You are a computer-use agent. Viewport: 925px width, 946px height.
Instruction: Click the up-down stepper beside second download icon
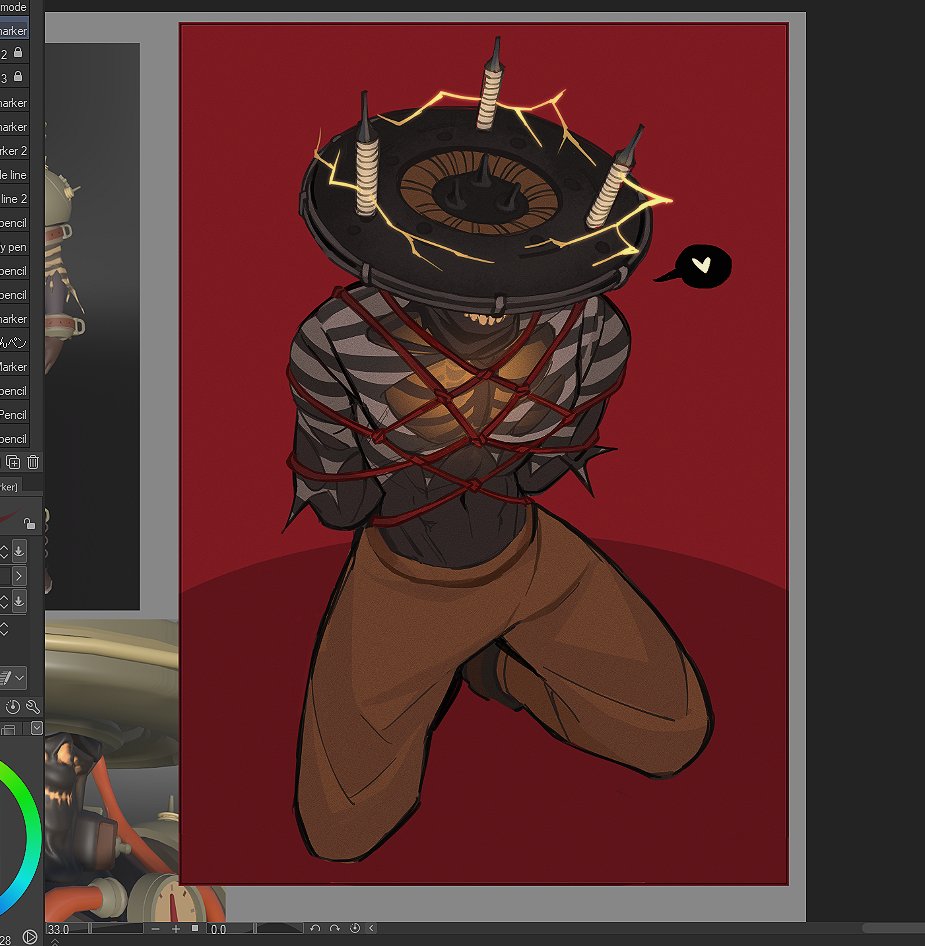point(4,602)
